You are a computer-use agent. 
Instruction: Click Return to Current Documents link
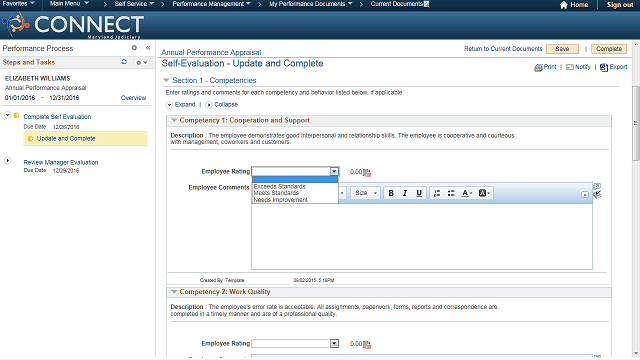[503, 49]
